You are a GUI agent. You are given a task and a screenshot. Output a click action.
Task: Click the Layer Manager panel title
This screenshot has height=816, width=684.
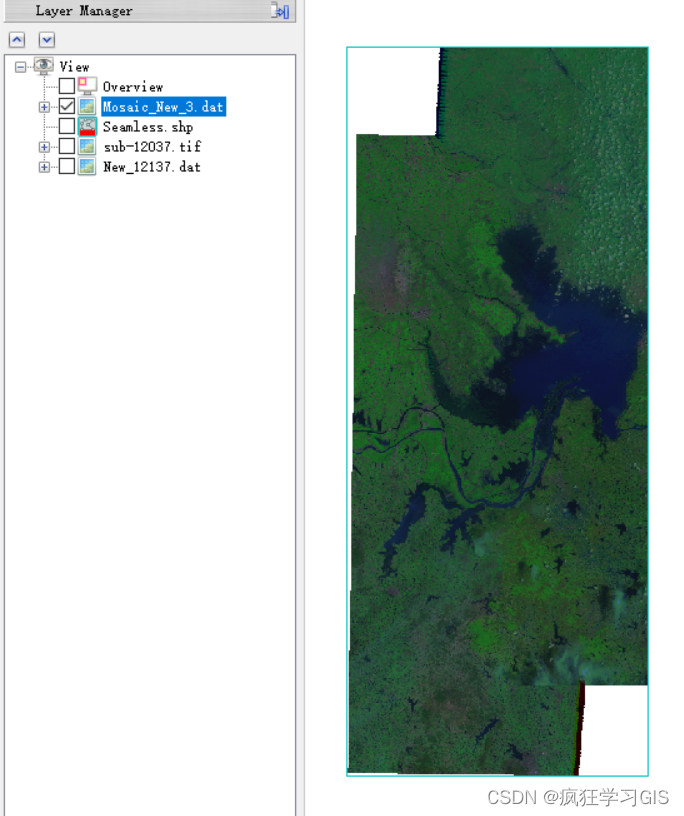click(84, 11)
